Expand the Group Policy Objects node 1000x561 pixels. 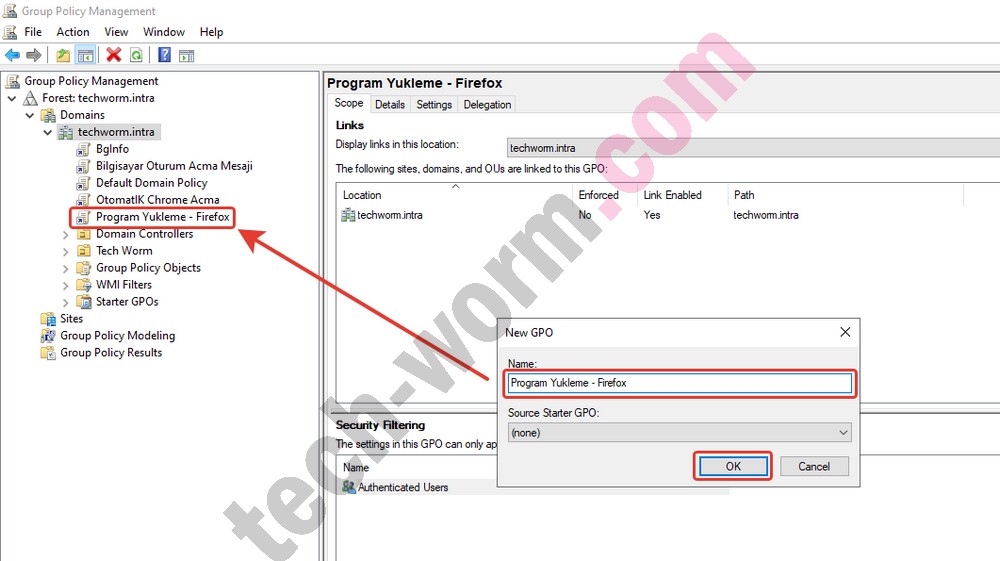(66, 268)
